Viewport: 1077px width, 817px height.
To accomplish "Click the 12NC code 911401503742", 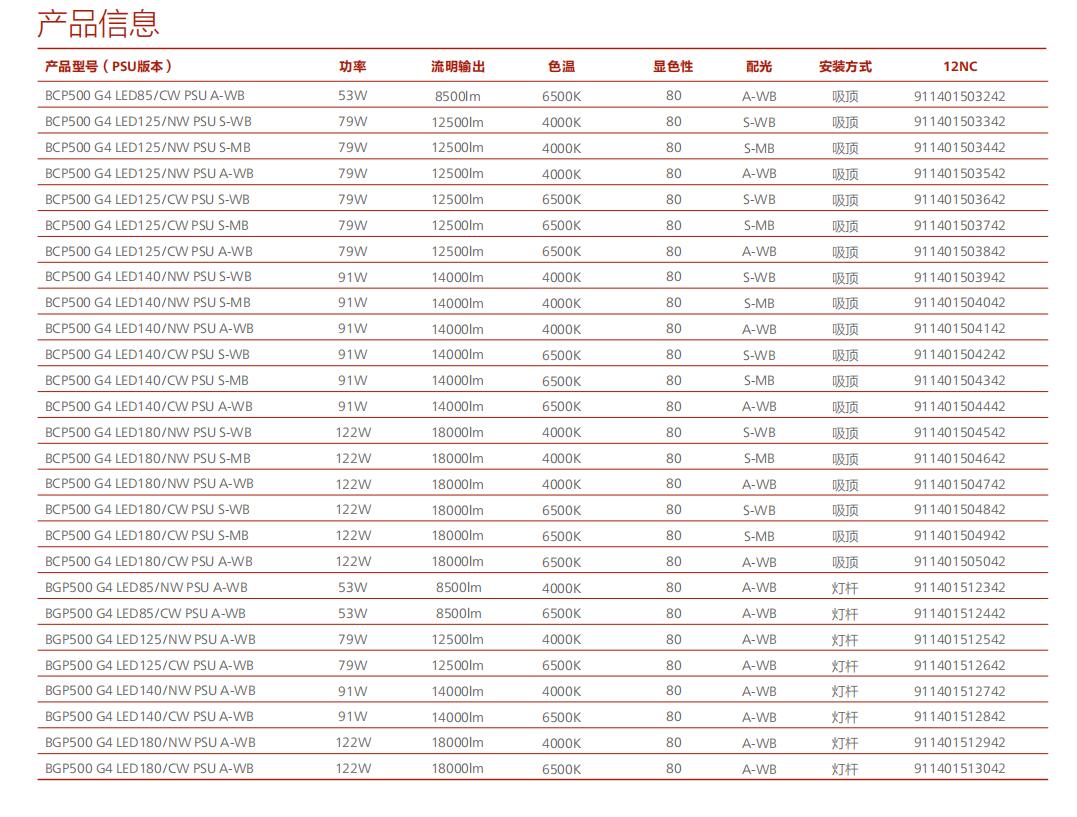I will coord(959,225).
